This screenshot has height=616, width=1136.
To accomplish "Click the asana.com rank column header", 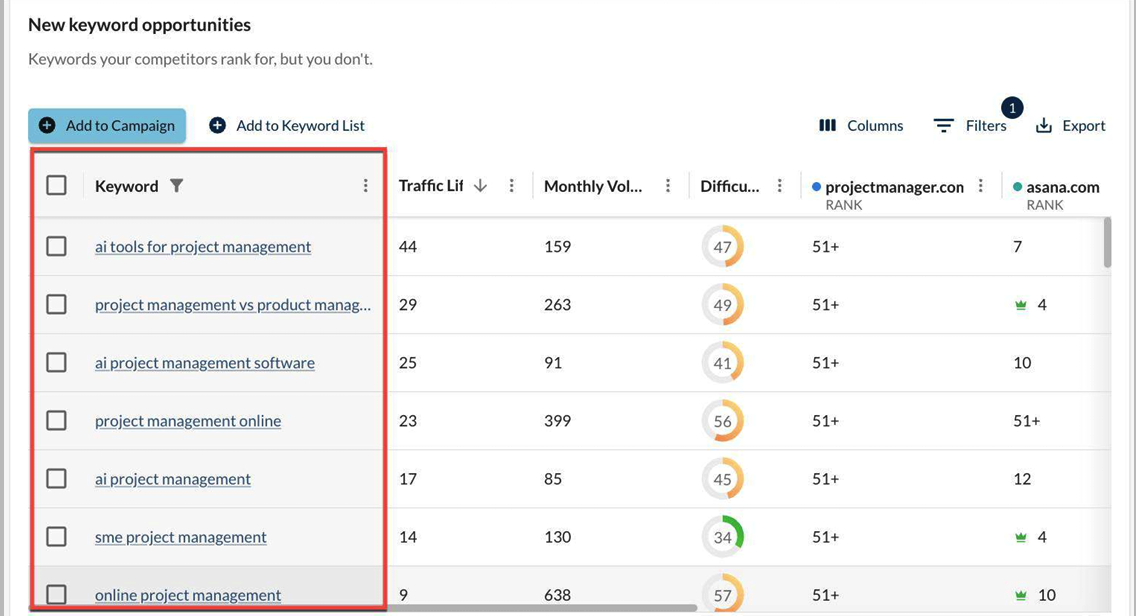I will tap(1062, 187).
